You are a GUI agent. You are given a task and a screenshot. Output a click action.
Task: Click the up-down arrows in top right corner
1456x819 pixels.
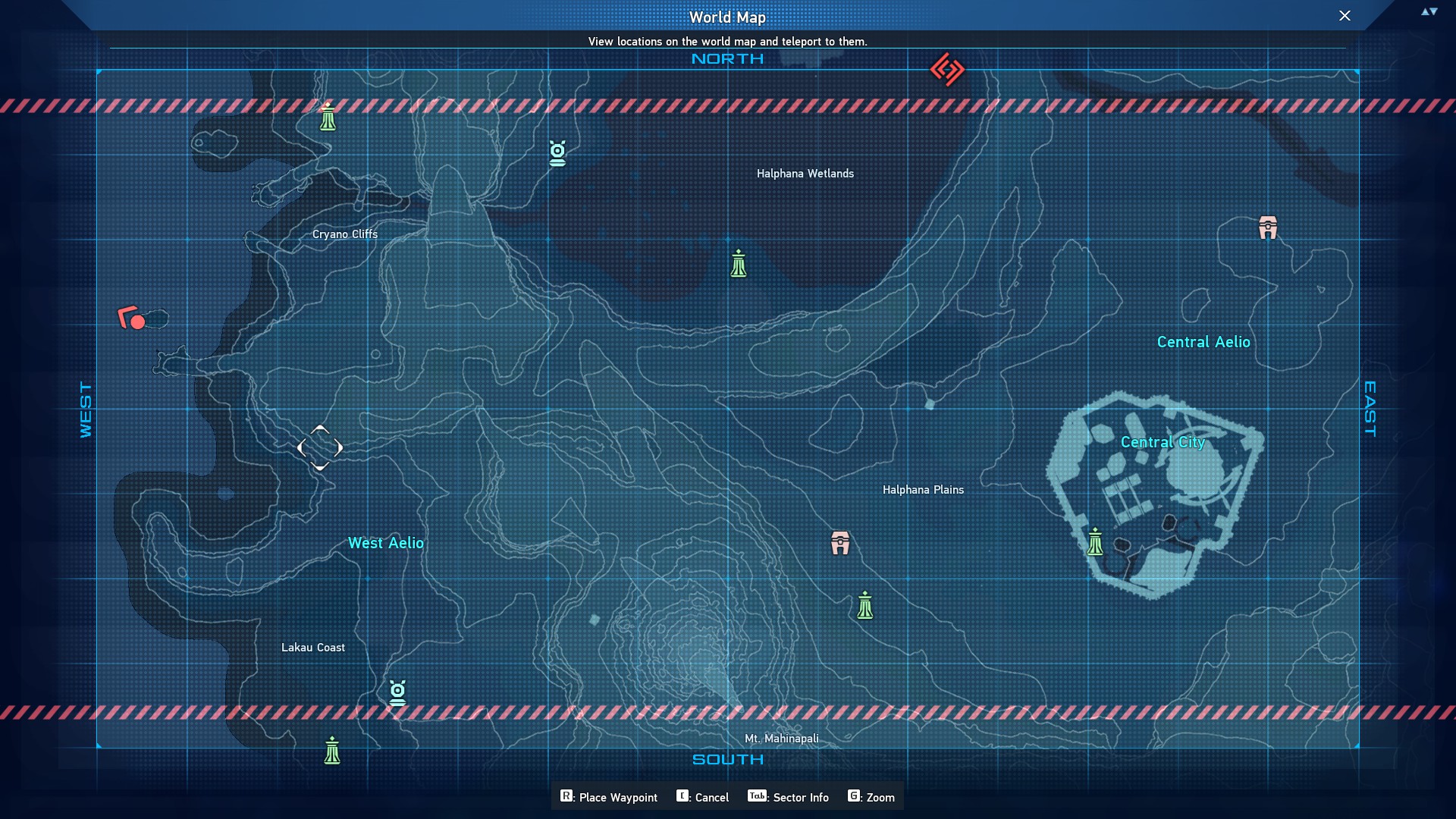1429,11
